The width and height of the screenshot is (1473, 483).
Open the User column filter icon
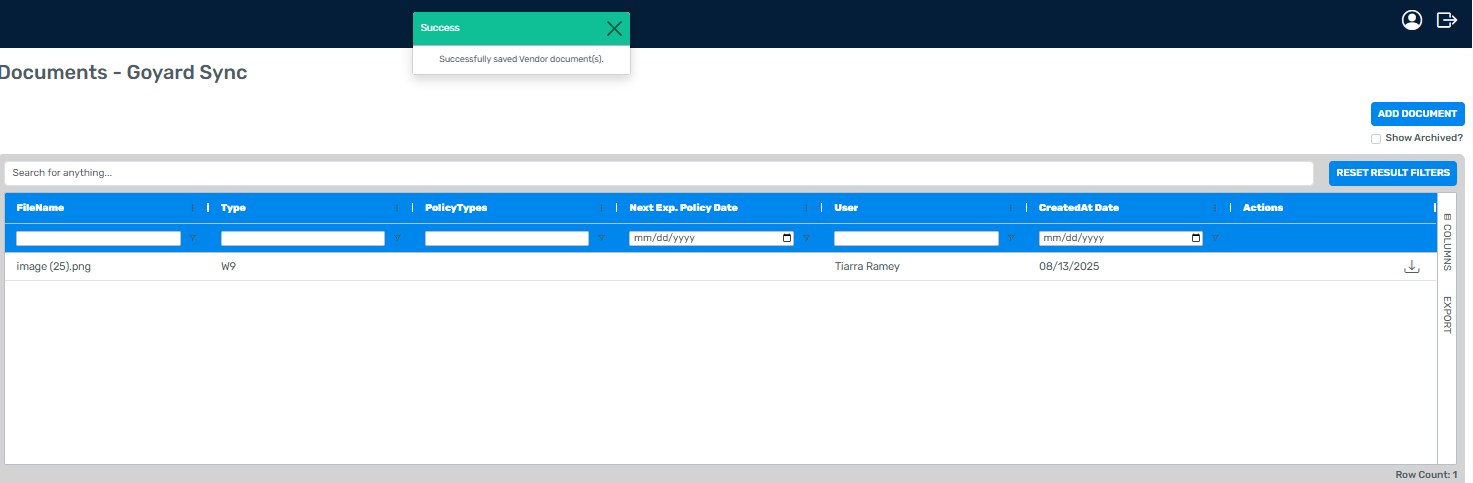[1010, 239]
